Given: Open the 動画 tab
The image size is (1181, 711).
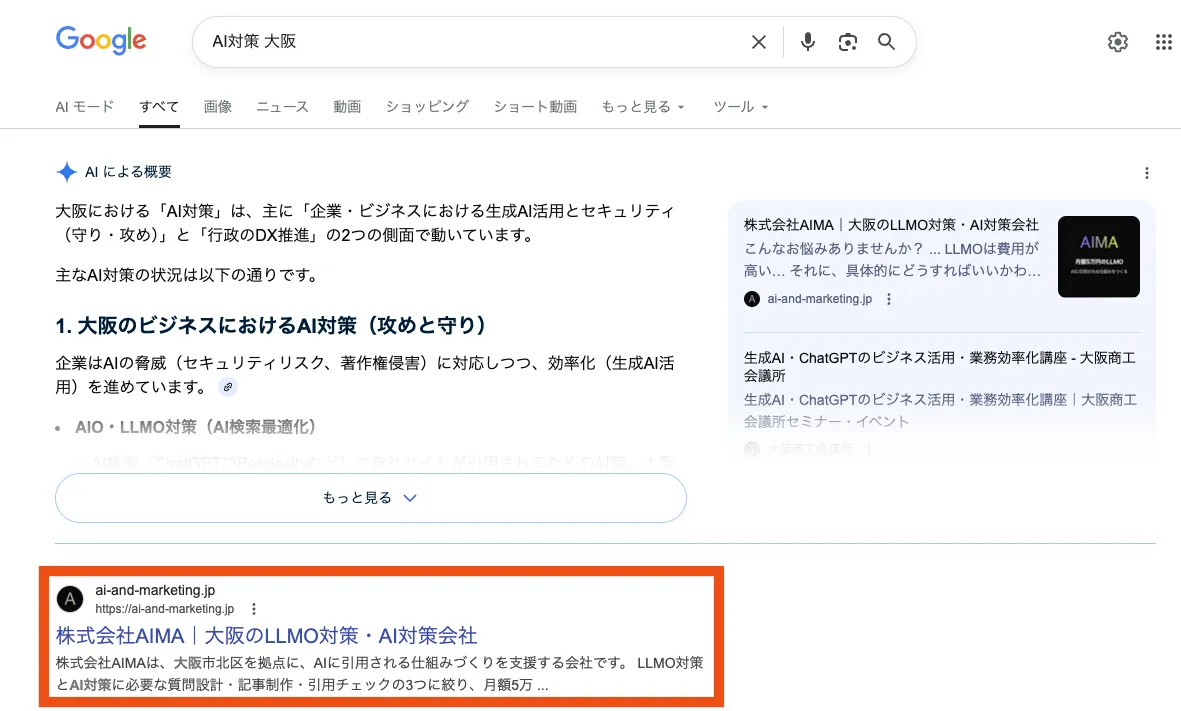Looking at the screenshot, I should tap(347, 107).
